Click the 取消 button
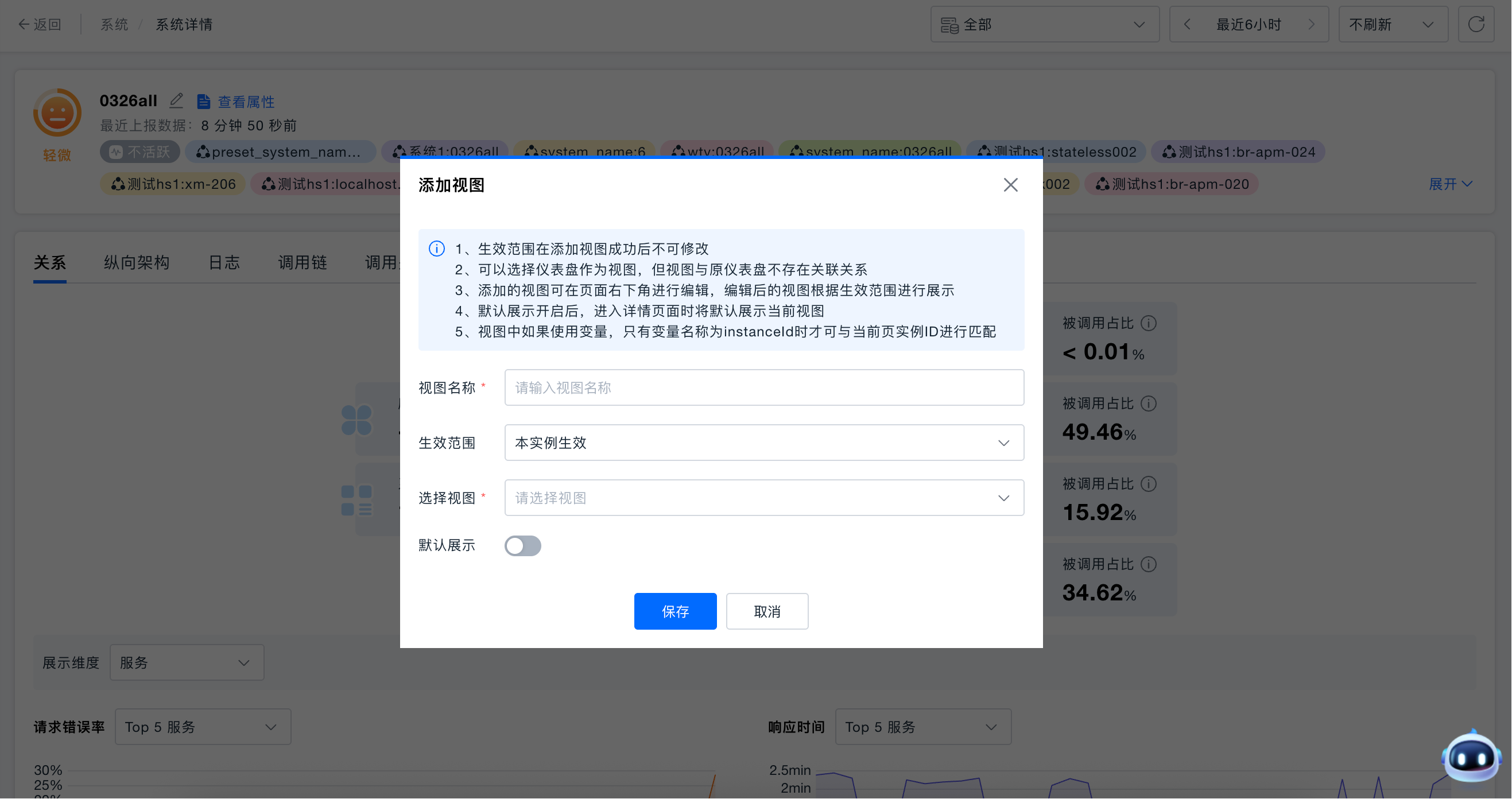1512x799 pixels. 766,611
